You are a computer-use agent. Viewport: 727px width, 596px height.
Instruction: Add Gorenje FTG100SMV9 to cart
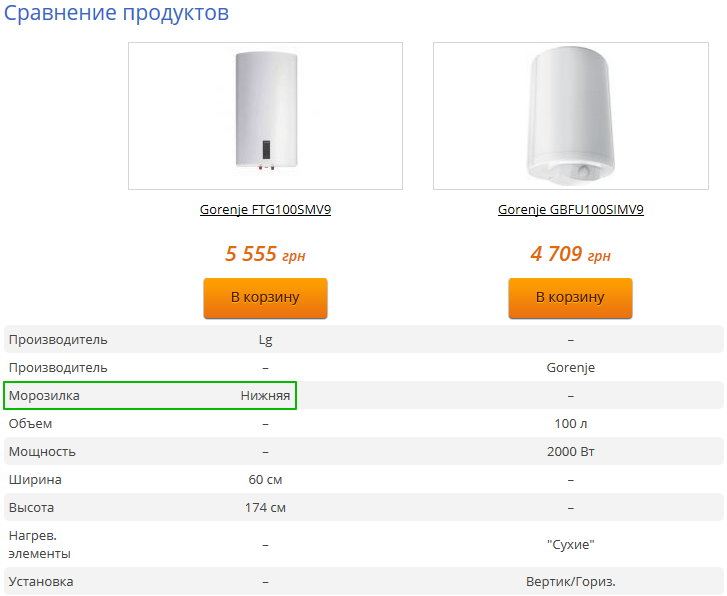(265, 298)
